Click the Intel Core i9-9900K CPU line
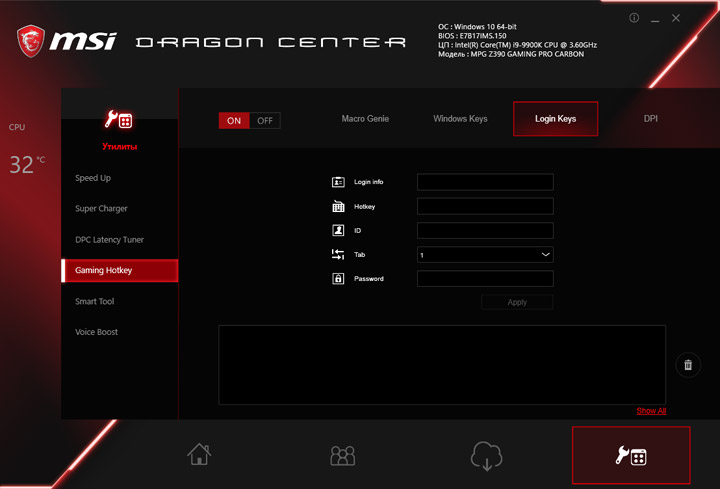The width and height of the screenshot is (720, 489). click(518, 45)
